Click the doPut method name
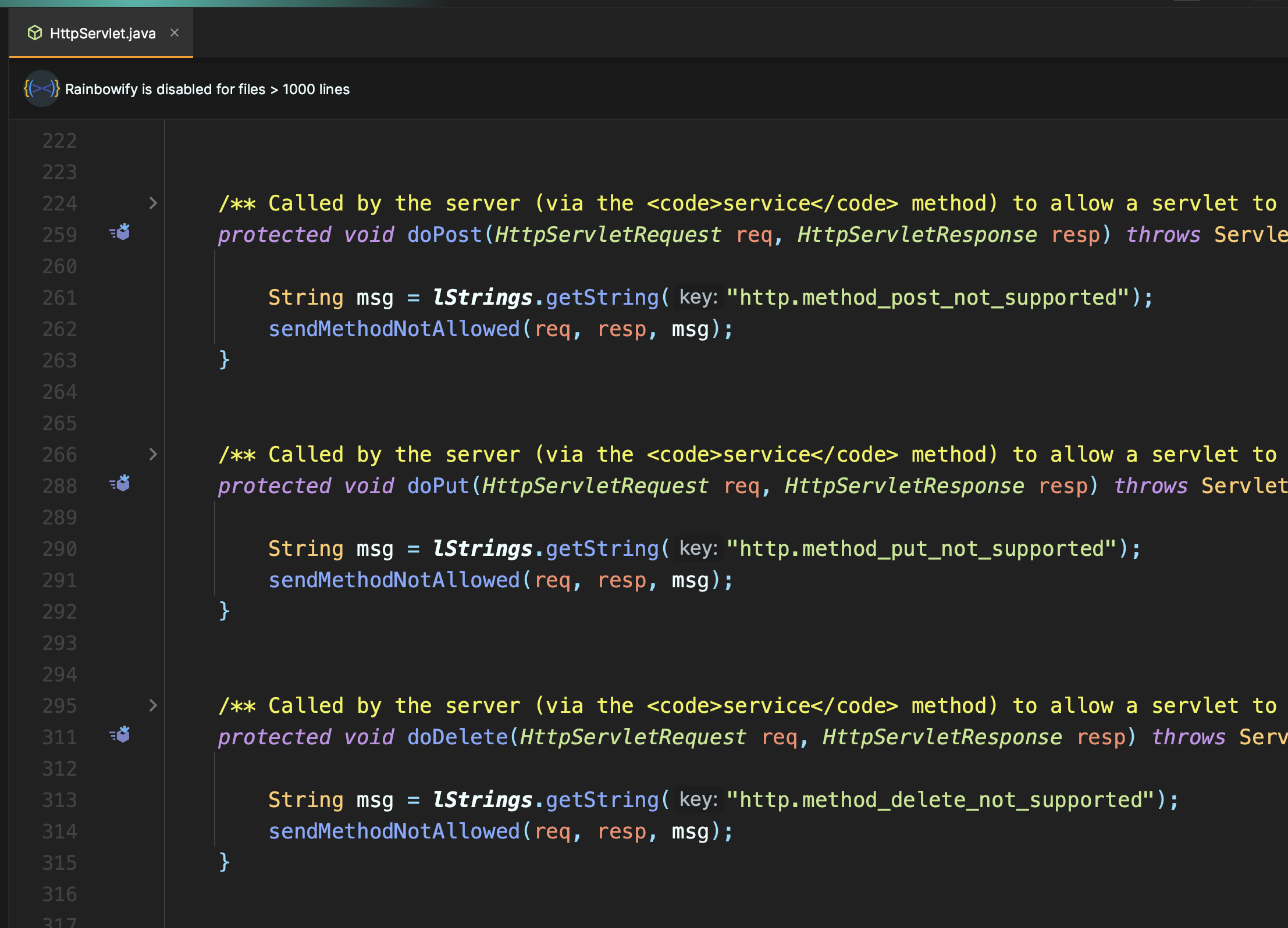 [x=438, y=486]
